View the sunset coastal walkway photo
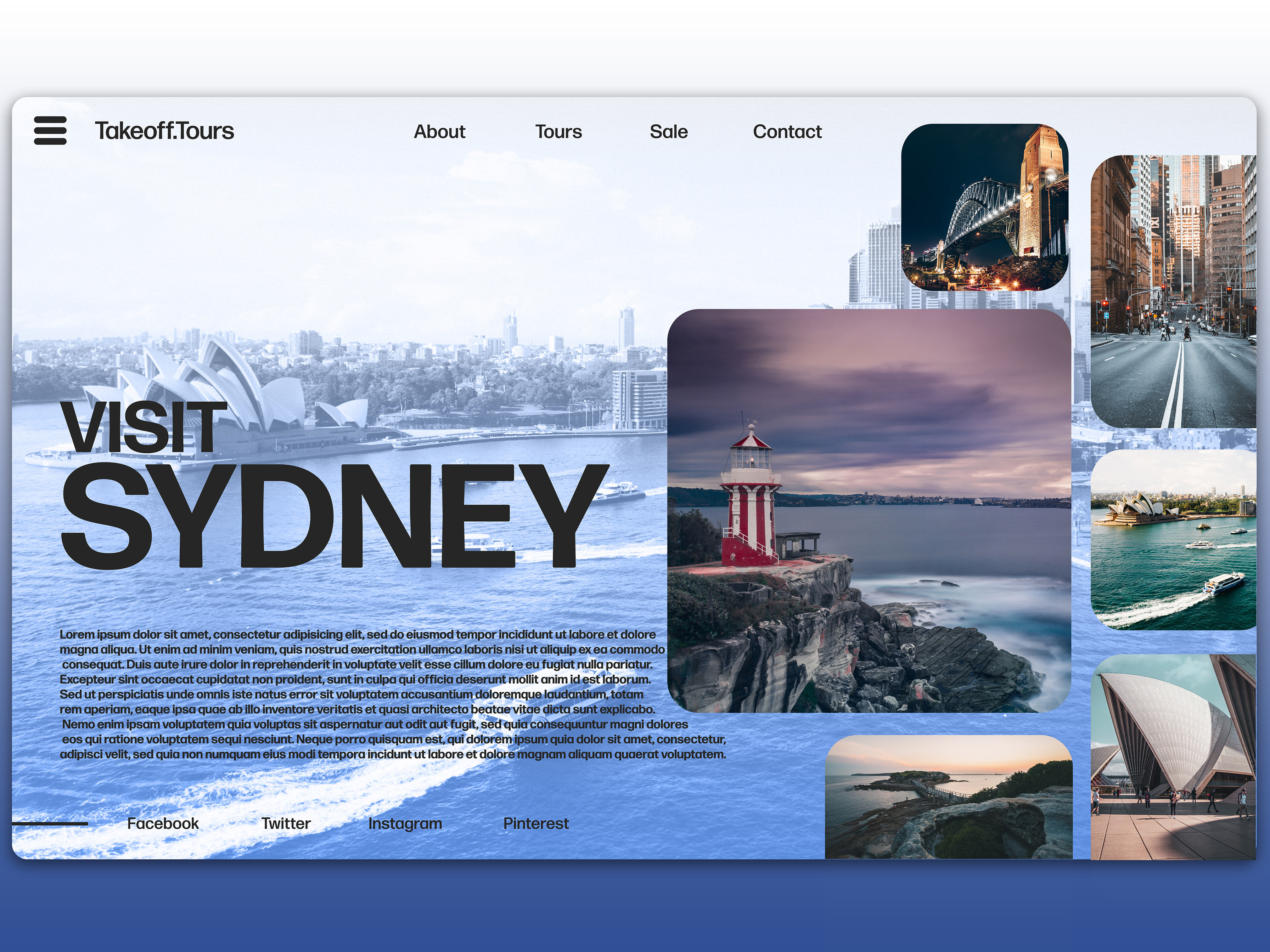 [x=949, y=797]
